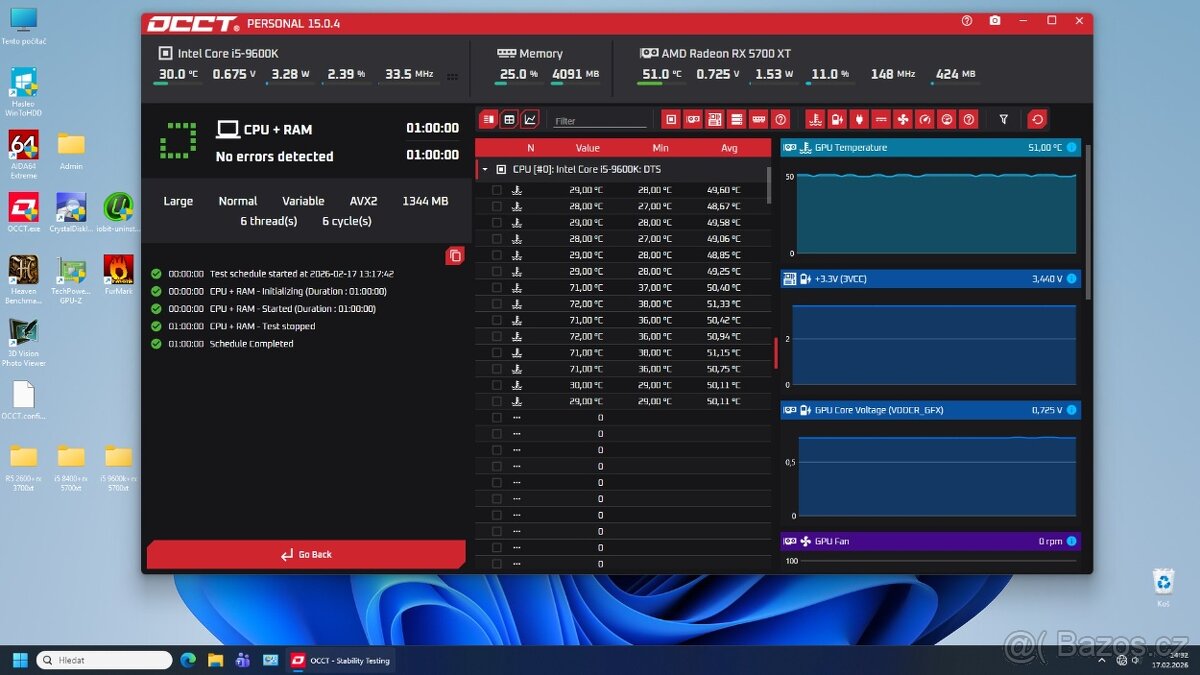The width and height of the screenshot is (1200, 675).
Task: Type in the sensor Filter field
Action: click(x=598, y=119)
